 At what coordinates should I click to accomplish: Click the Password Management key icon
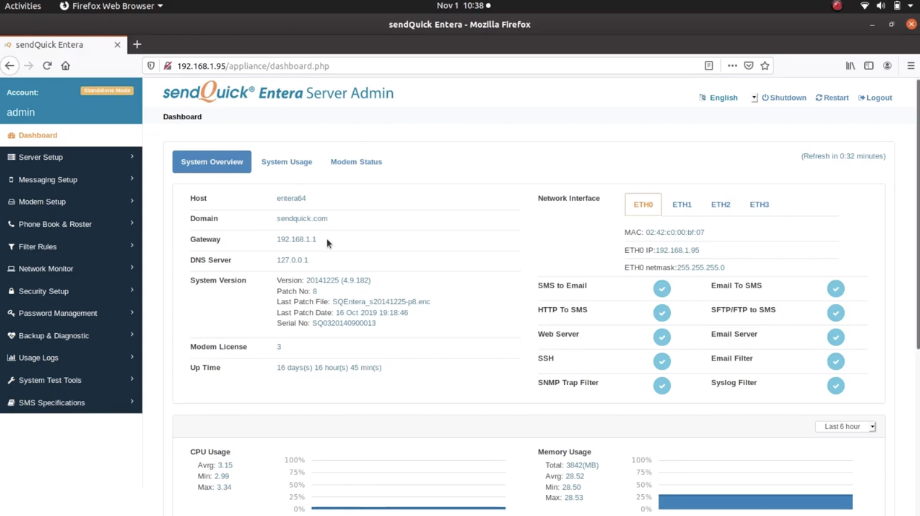pyautogui.click(x=11, y=313)
